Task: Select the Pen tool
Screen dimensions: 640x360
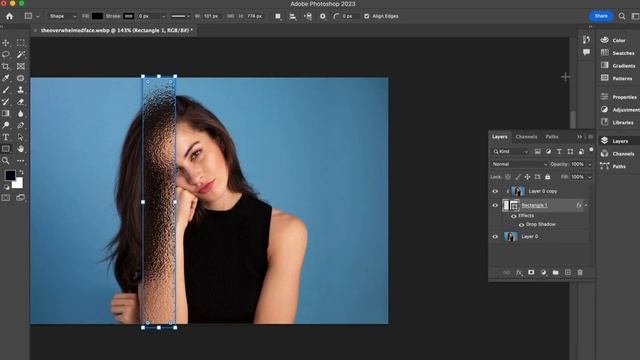Action: point(21,125)
